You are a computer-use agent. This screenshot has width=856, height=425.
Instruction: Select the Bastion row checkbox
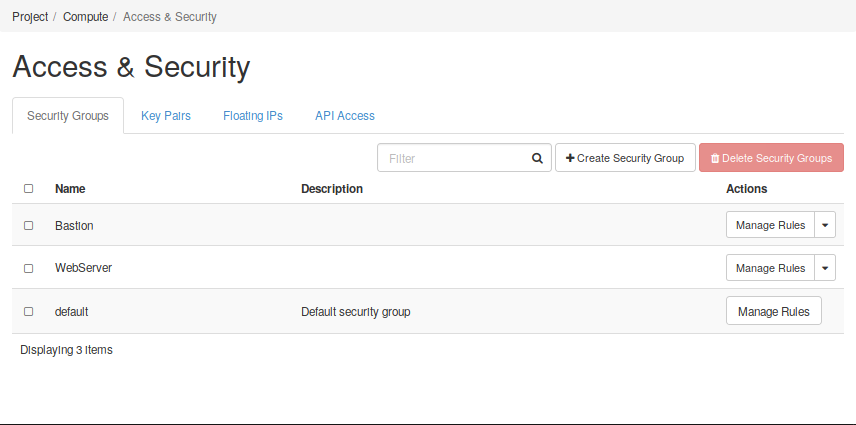28,226
